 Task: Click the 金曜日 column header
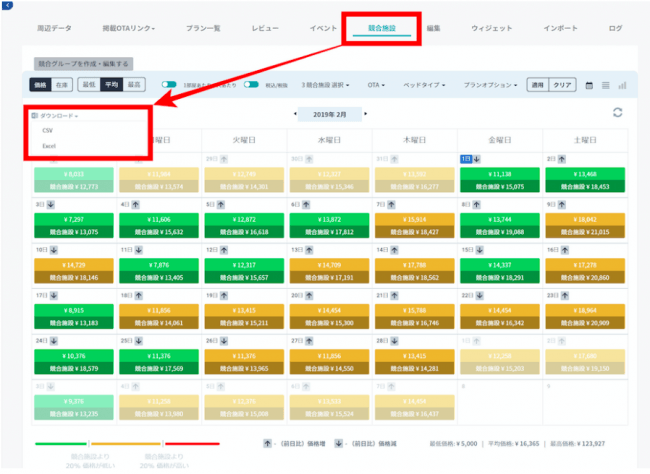[x=500, y=140]
